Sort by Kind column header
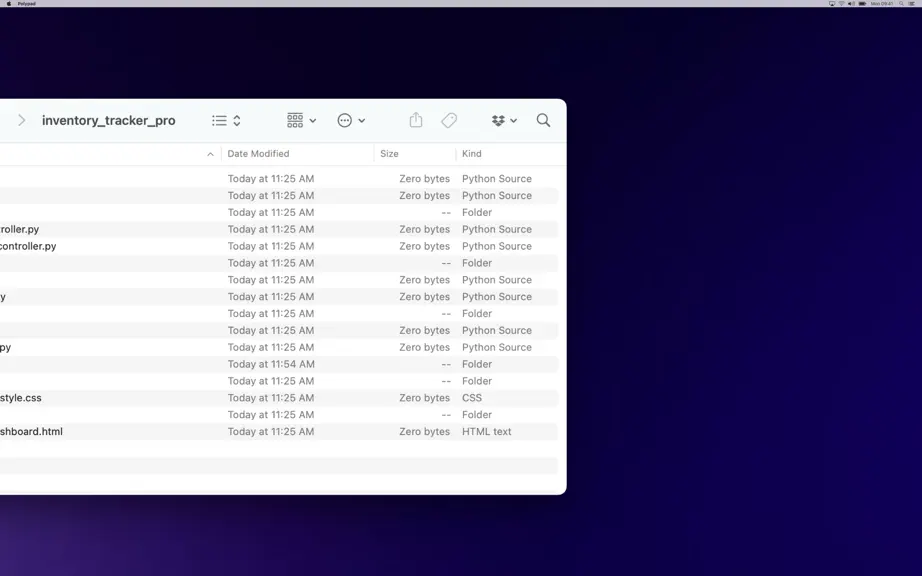This screenshot has width=922, height=576. pos(472,153)
